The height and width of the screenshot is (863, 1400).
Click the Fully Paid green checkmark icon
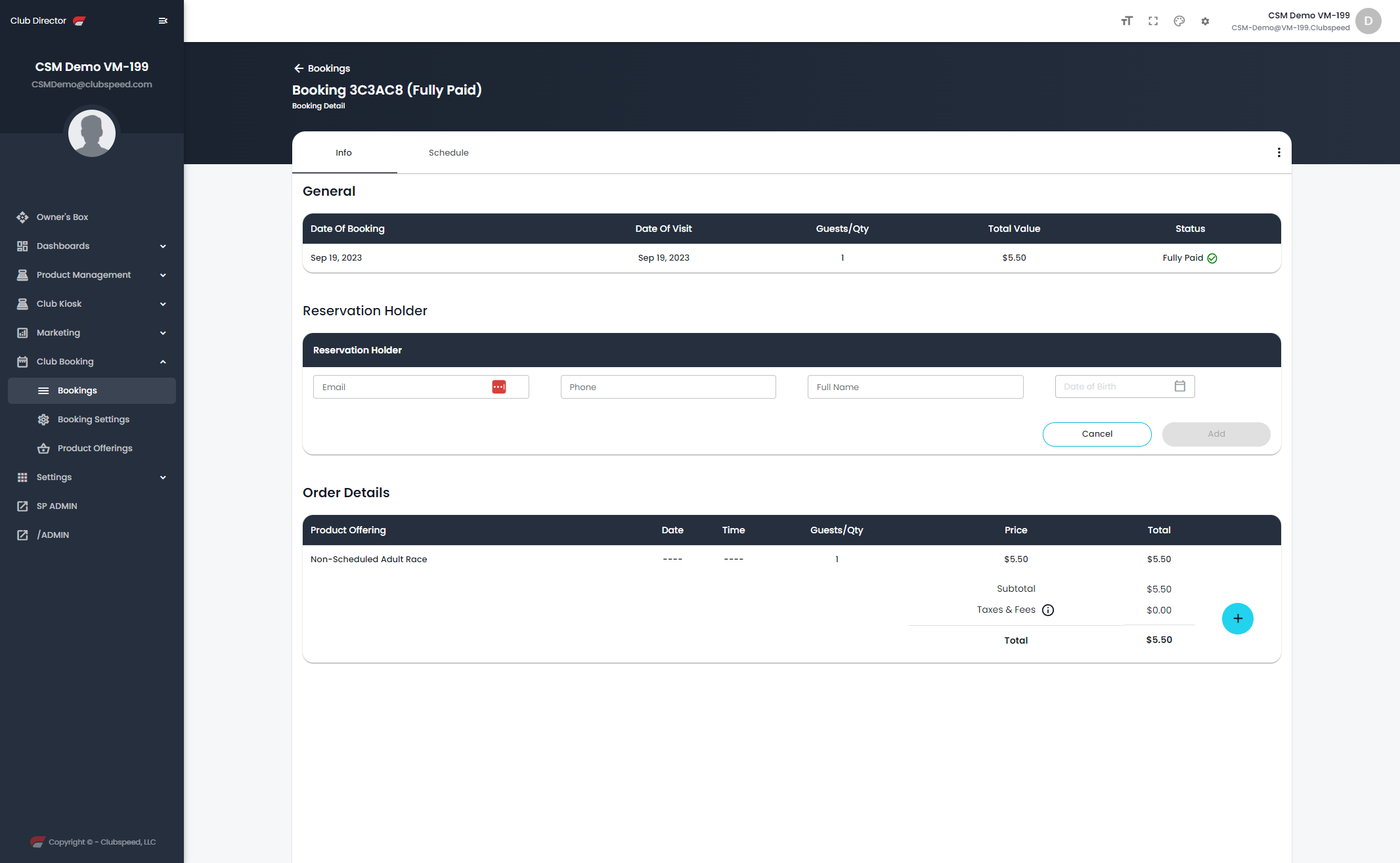click(1212, 258)
